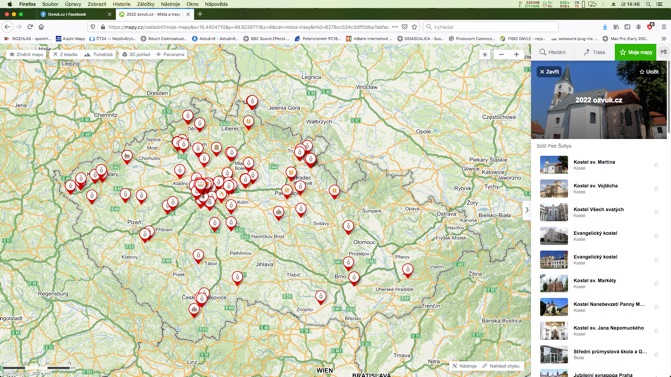Switch to Z letadla aerial map
The width and height of the screenshot is (671, 377).
coord(65,54)
